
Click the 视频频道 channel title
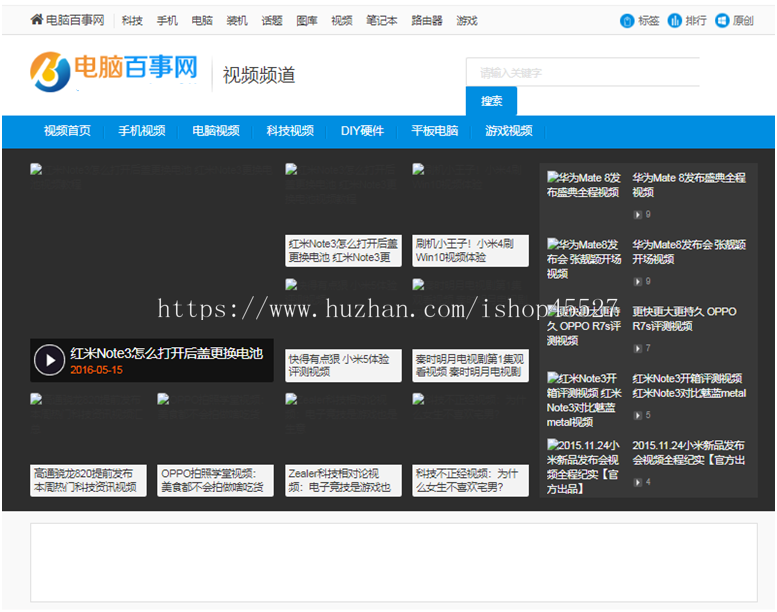point(259,75)
